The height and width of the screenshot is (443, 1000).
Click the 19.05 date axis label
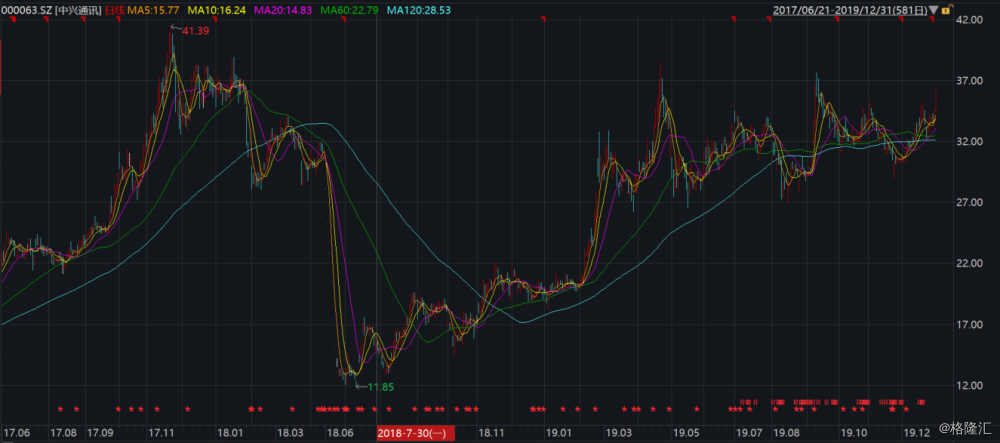coord(688,433)
